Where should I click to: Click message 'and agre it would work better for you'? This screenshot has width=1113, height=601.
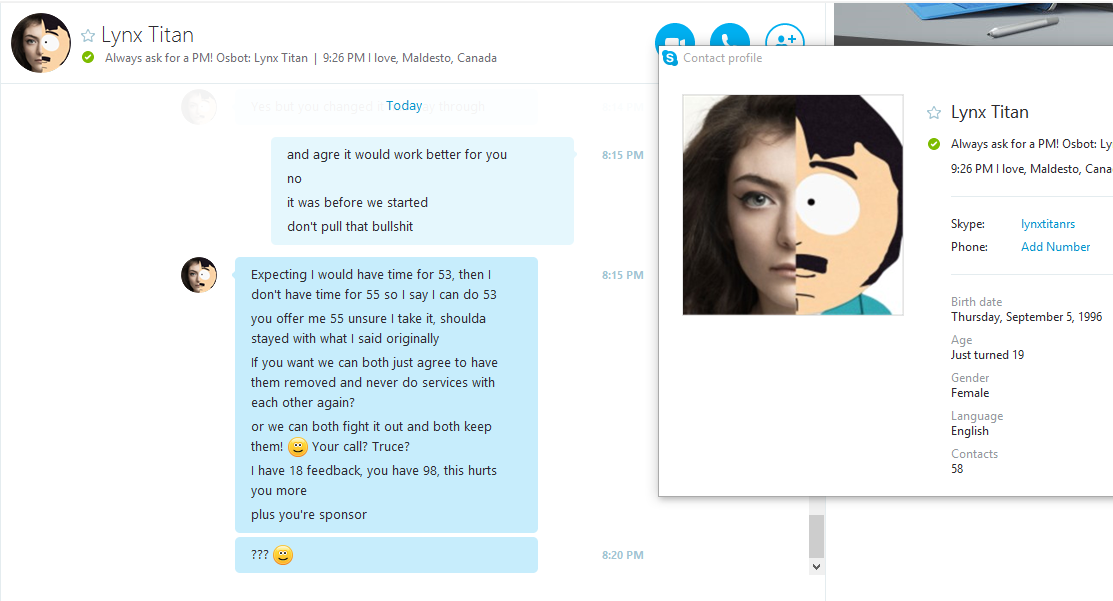tap(397, 155)
